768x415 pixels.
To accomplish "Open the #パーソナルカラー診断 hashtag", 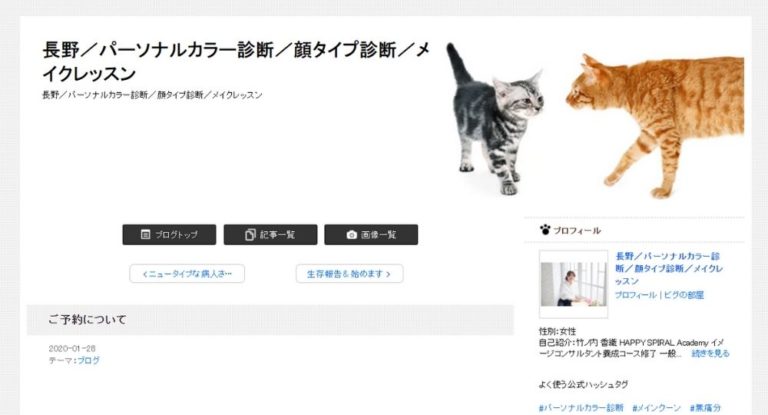I will point(581,408).
